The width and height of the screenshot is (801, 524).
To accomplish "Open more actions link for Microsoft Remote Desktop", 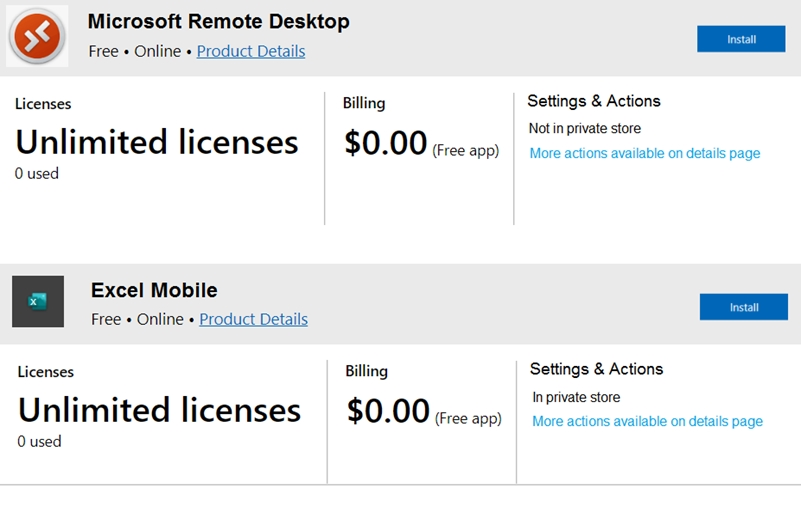I will point(645,153).
